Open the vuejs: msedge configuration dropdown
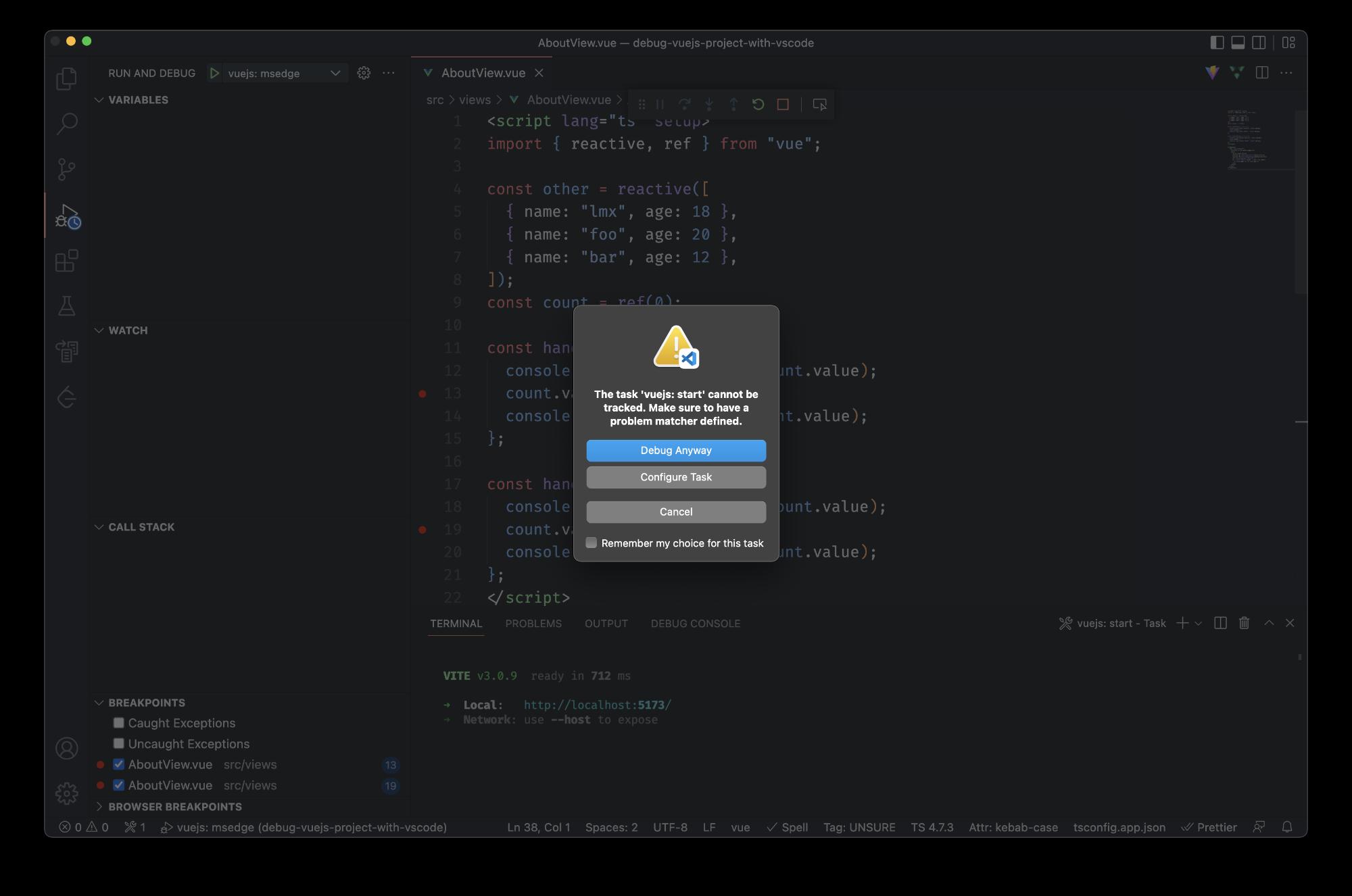The width and height of the screenshot is (1352, 896). pos(285,73)
